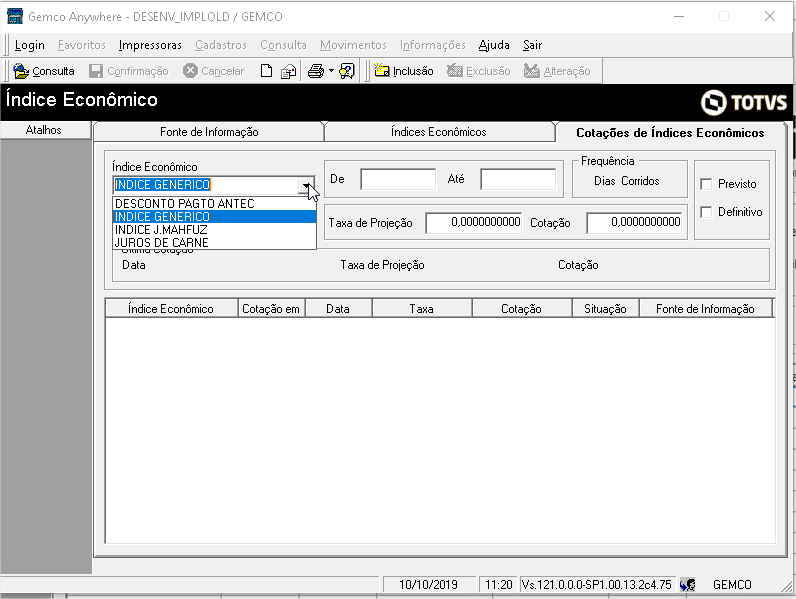
Task: Click the help question mark icon
Action: pyautogui.click(x=347, y=71)
